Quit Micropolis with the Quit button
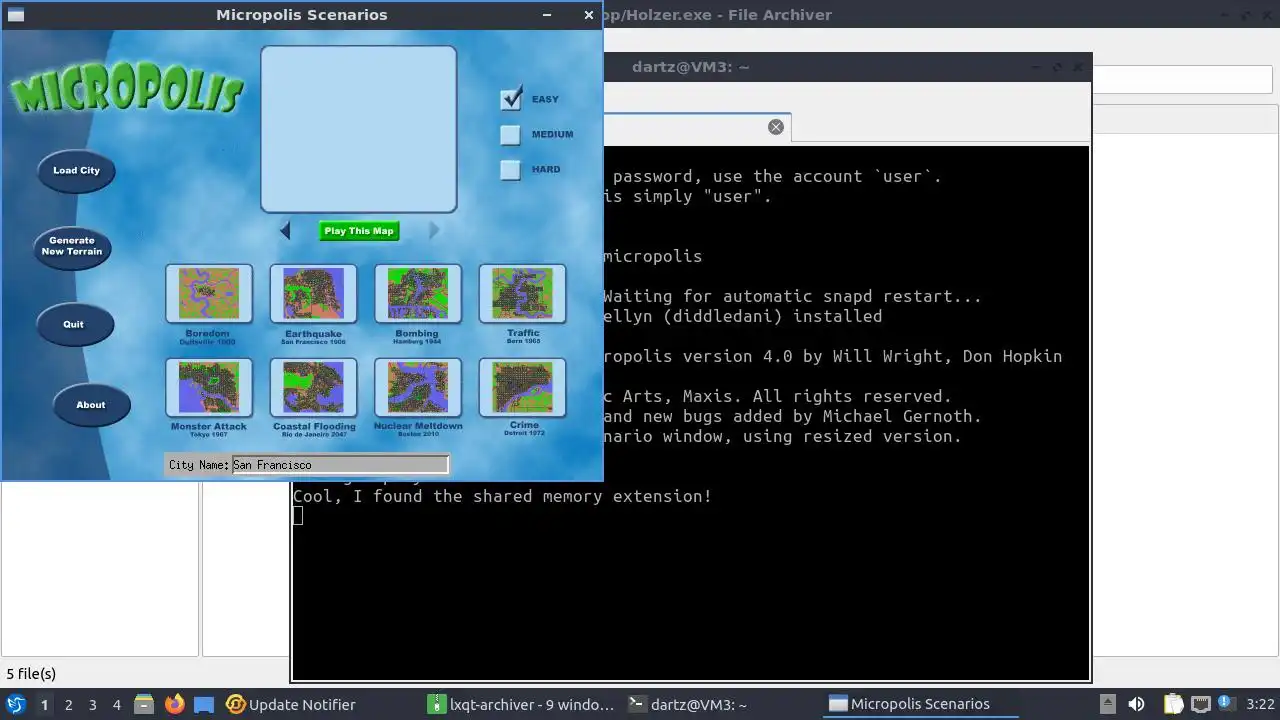 [74, 324]
